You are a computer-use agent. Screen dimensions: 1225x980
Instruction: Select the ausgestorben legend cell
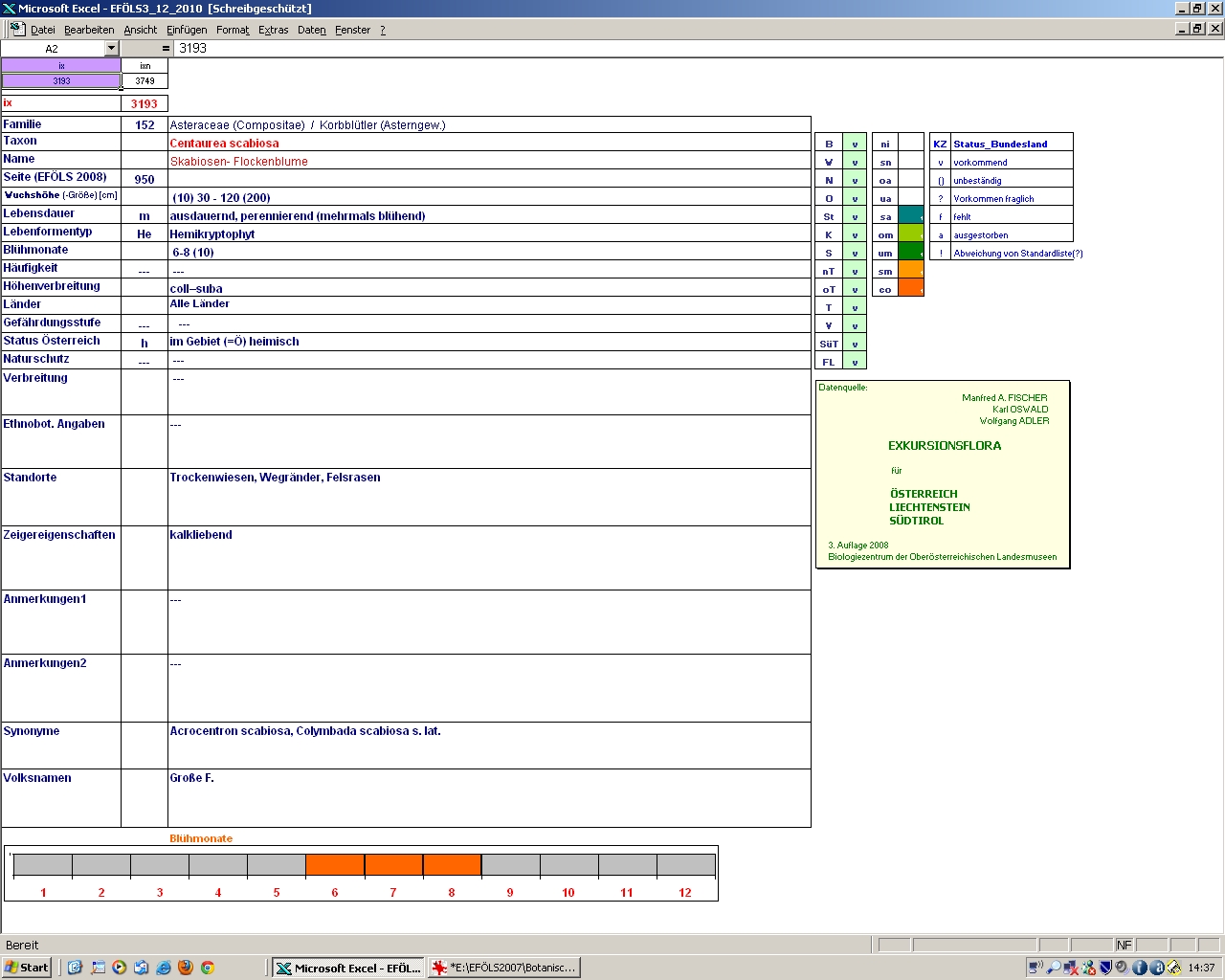(x=1012, y=234)
